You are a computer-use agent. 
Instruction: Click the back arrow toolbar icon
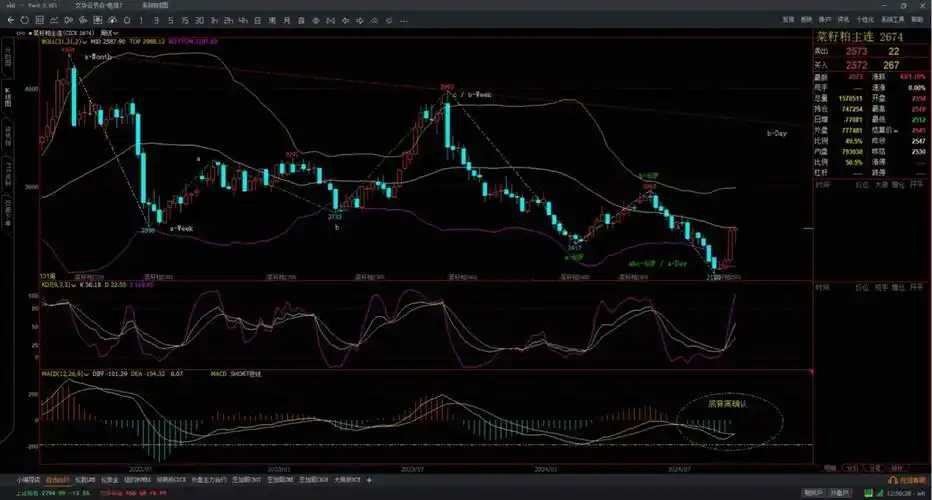pos(8,19)
